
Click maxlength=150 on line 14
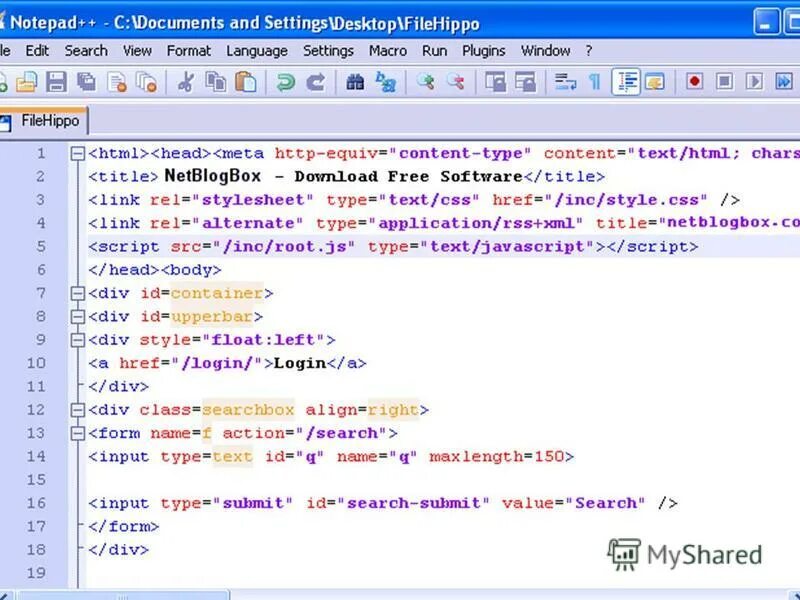click(x=496, y=457)
